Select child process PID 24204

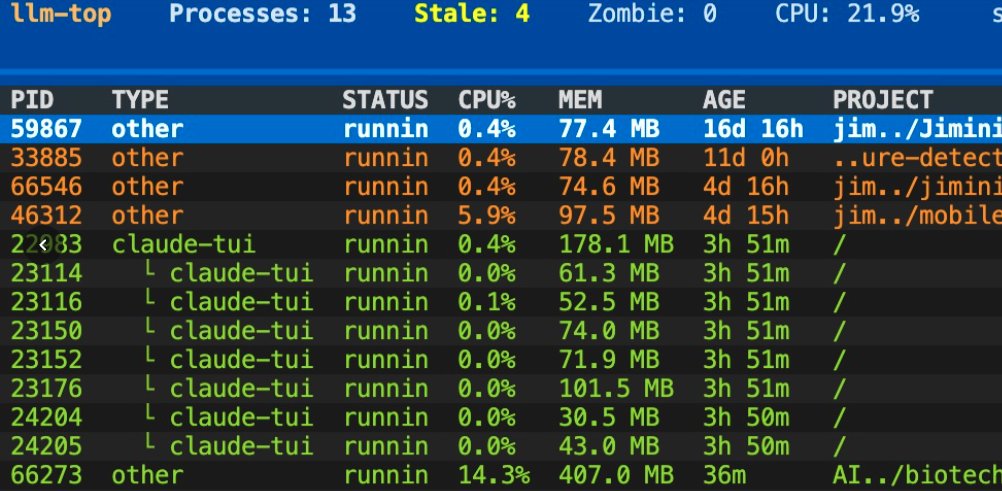pyautogui.click(x=501, y=417)
